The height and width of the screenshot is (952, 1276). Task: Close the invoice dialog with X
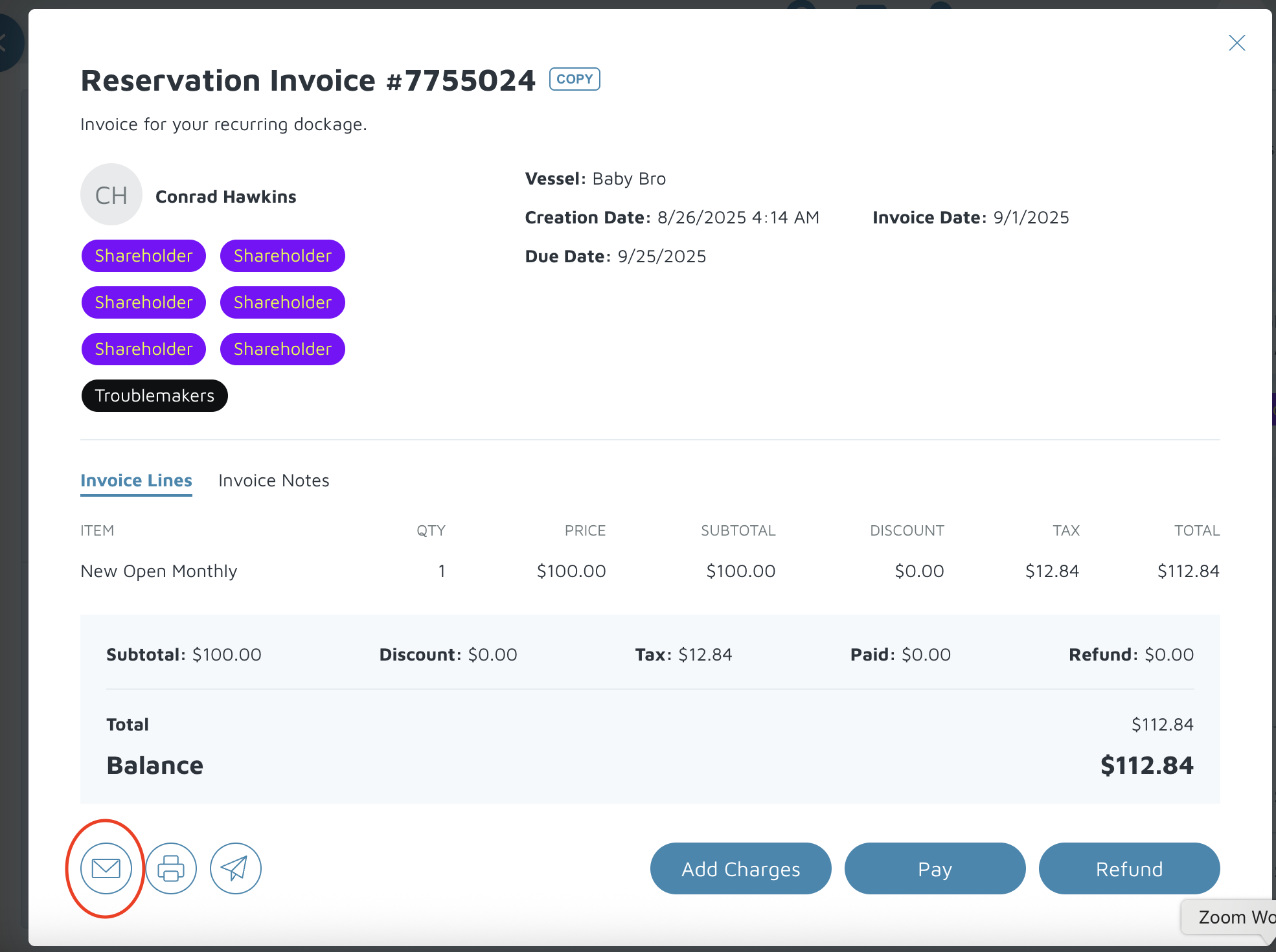coord(1236,43)
